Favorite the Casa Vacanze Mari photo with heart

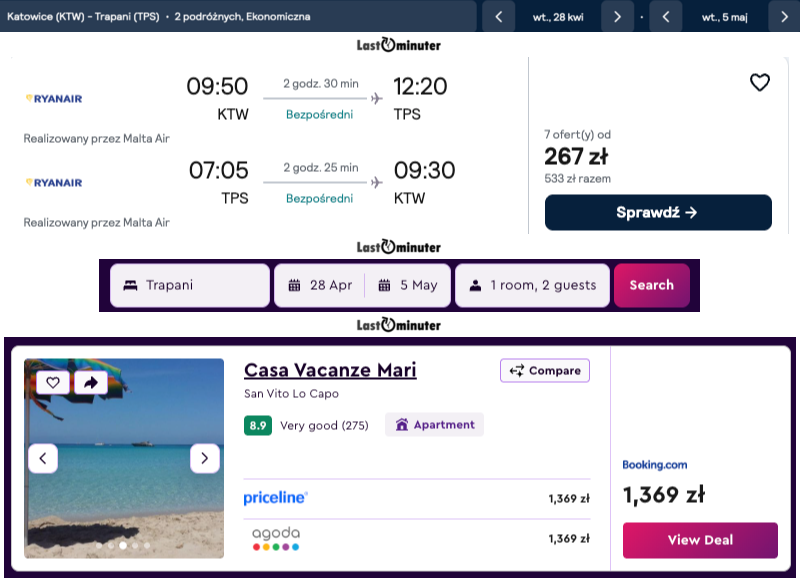pyautogui.click(x=53, y=381)
